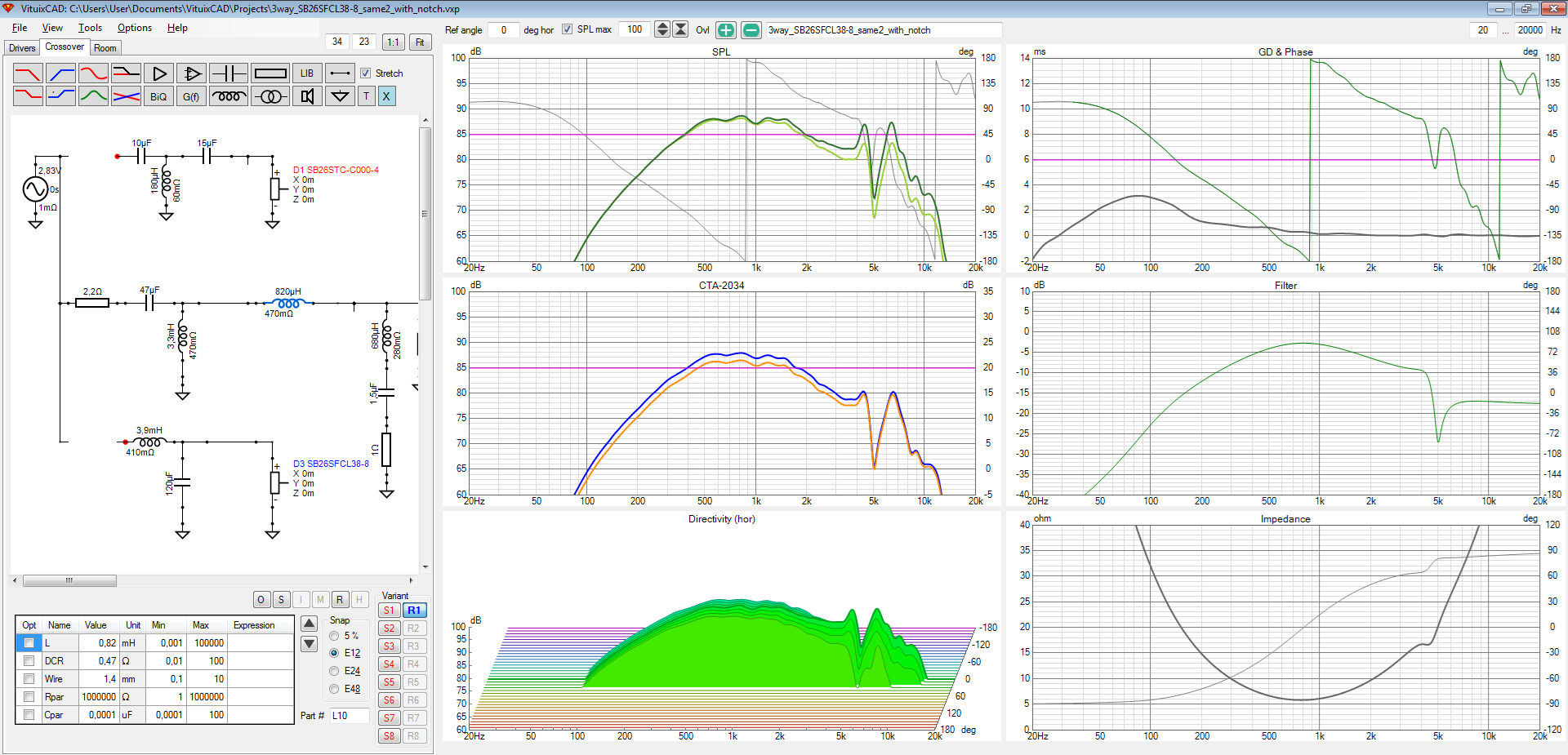Click the 1:1 zoom button
Viewport: 1568px width, 755px height.
(x=394, y=42)
